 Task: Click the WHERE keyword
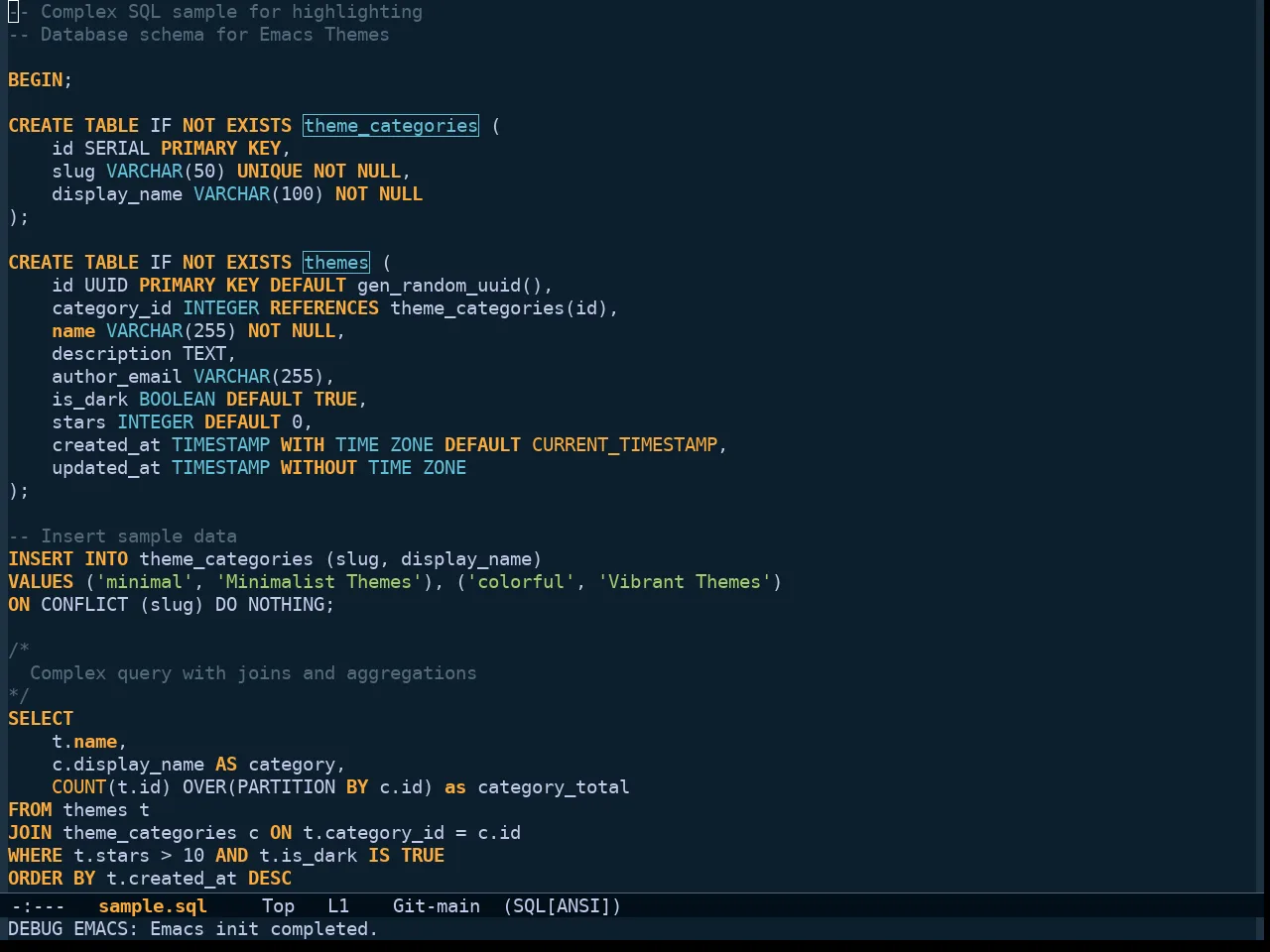point(36,855)
